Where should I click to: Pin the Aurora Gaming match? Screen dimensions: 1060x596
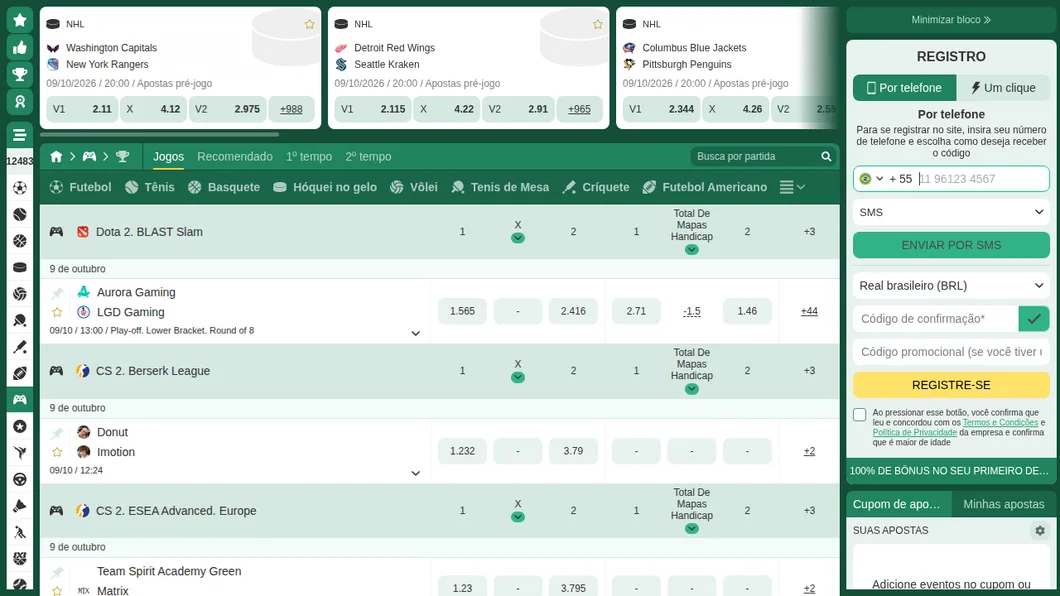[x=57, y=293]
